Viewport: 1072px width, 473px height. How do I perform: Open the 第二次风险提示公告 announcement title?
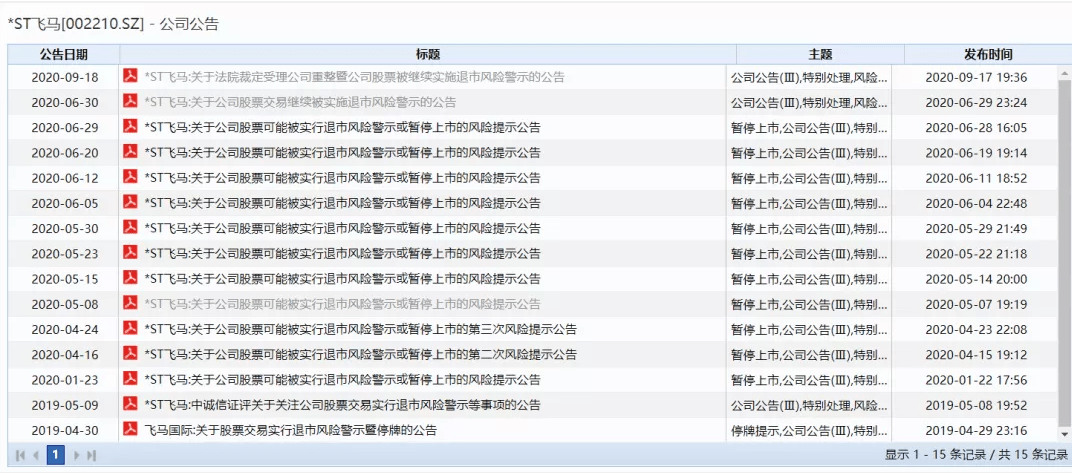tap(360, 355)
